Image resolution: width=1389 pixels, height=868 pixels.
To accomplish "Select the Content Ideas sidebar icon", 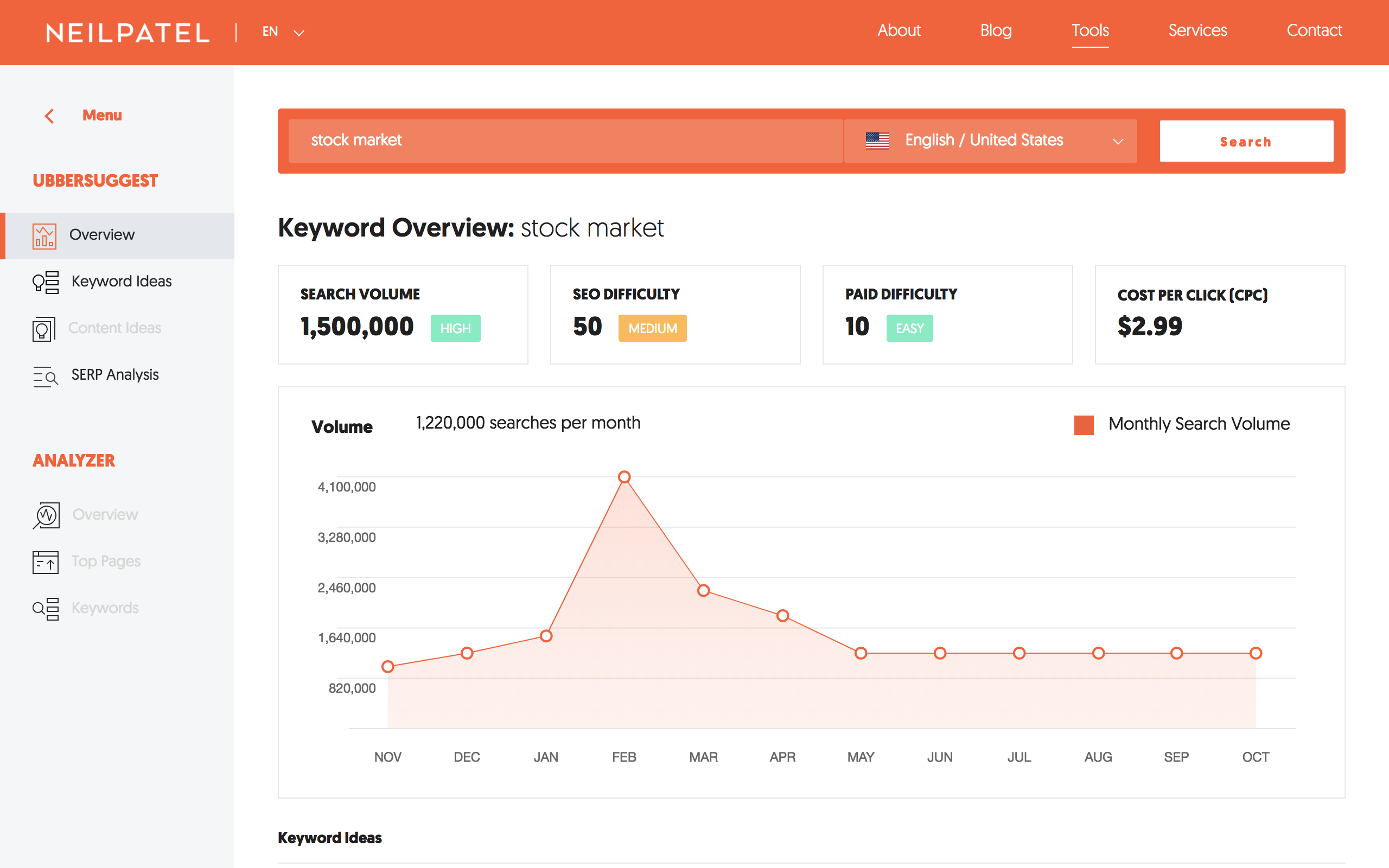I will (x=45, y=328).
